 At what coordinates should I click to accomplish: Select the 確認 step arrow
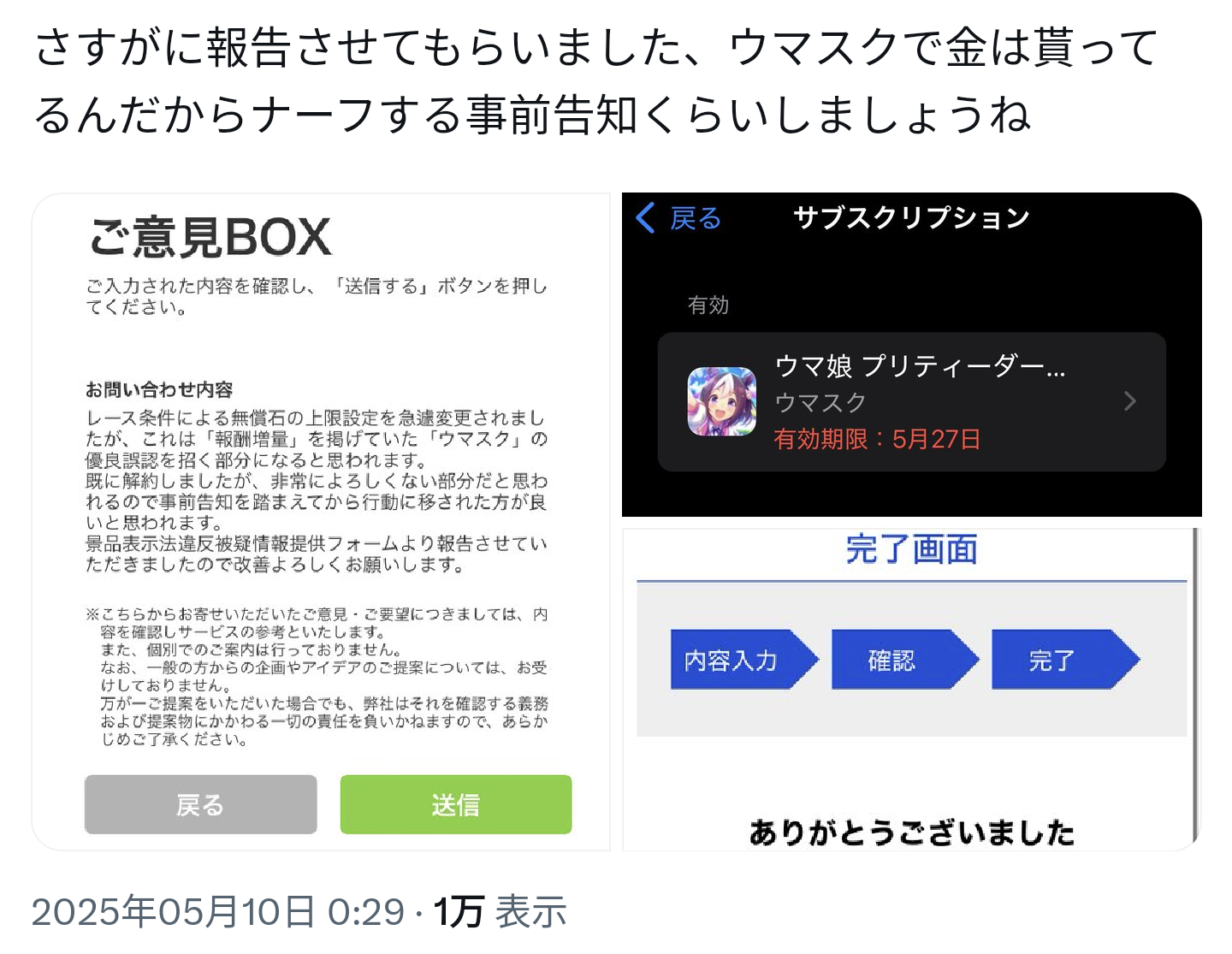[905, 660]
